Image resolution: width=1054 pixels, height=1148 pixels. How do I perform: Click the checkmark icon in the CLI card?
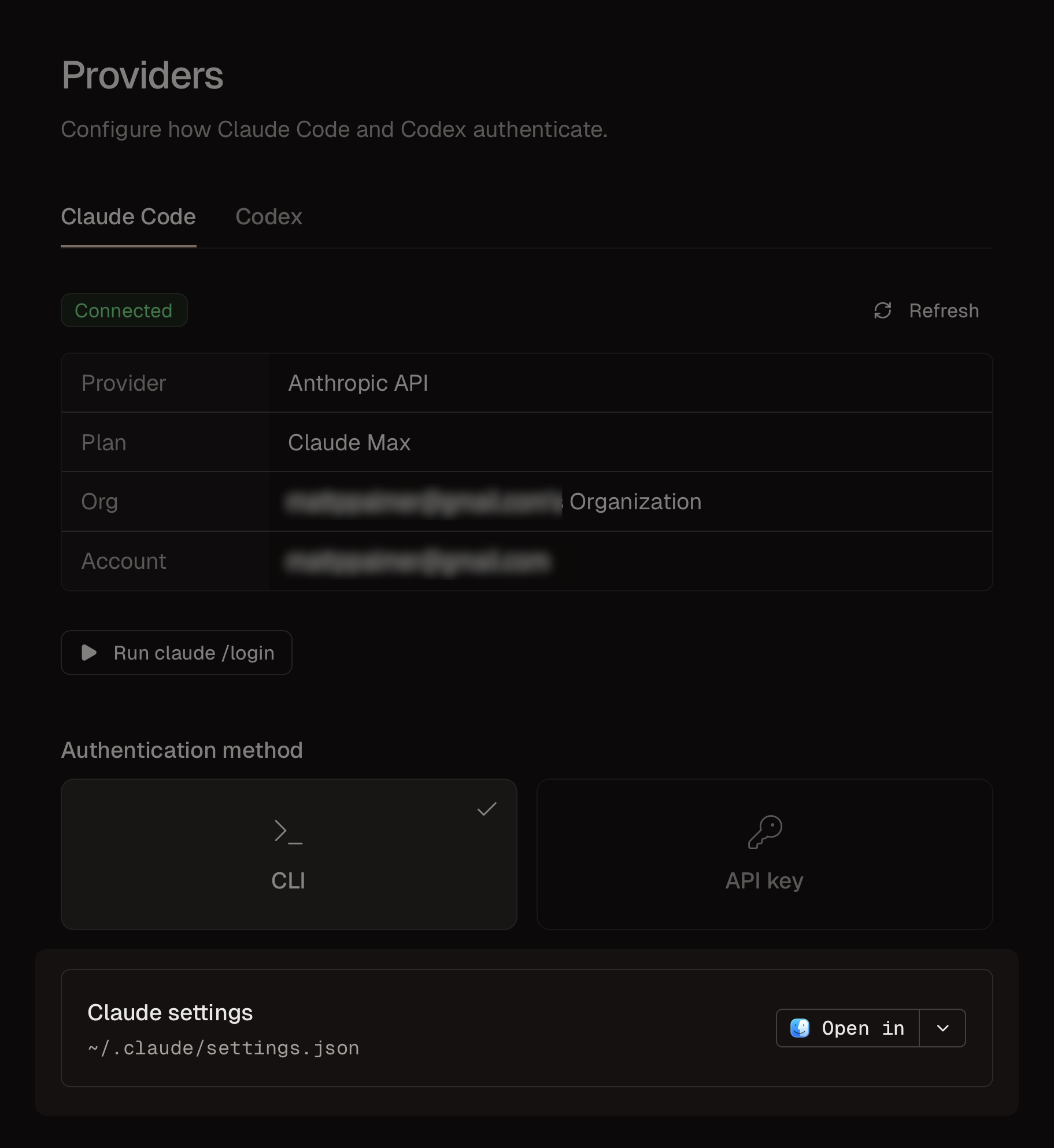click(x=487, y=809)
